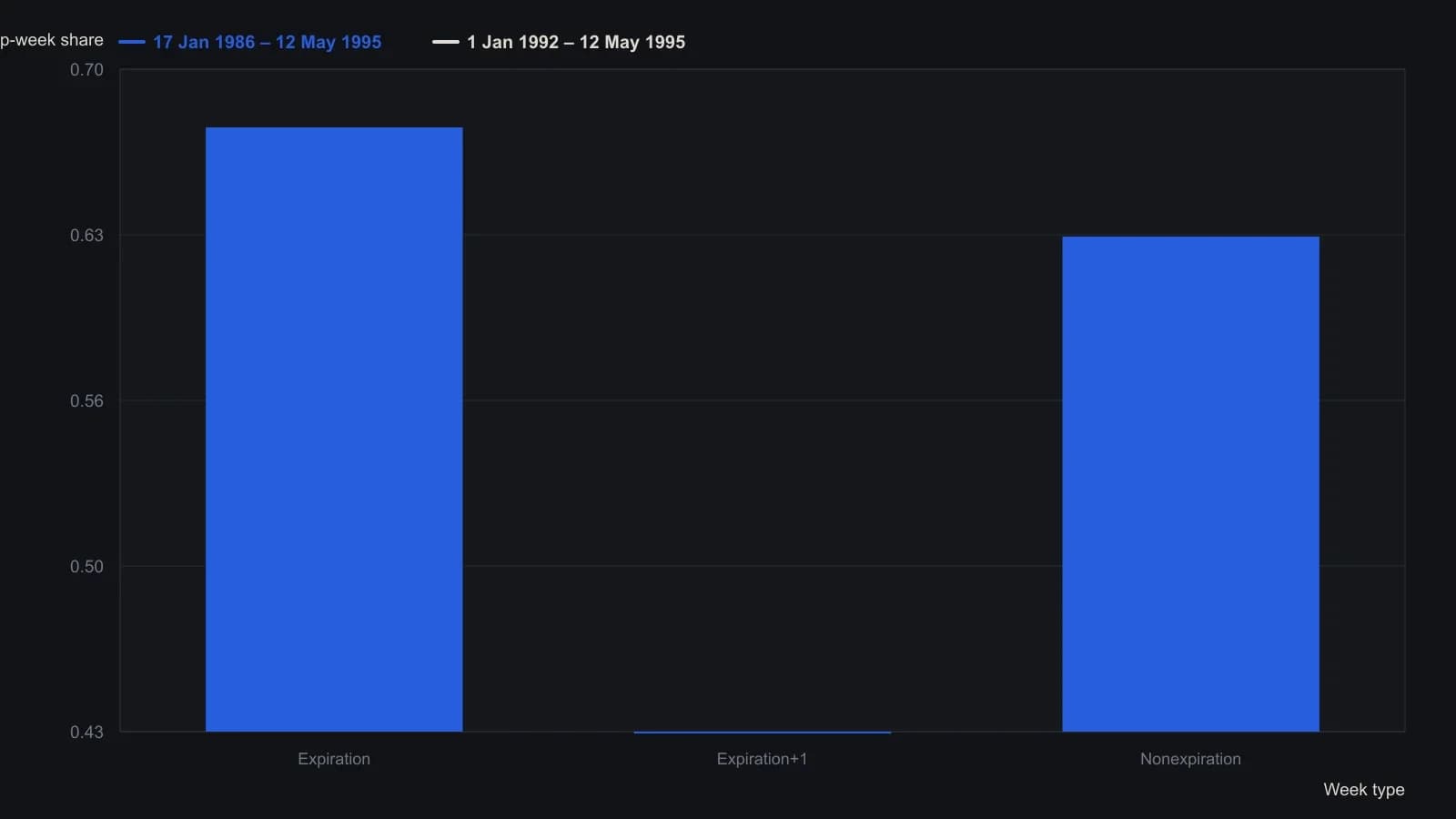Image resolution: width=1456 pixels, height=819 pixels.
Task: Click the p-week share y-axis title
Action: point(52,40)
